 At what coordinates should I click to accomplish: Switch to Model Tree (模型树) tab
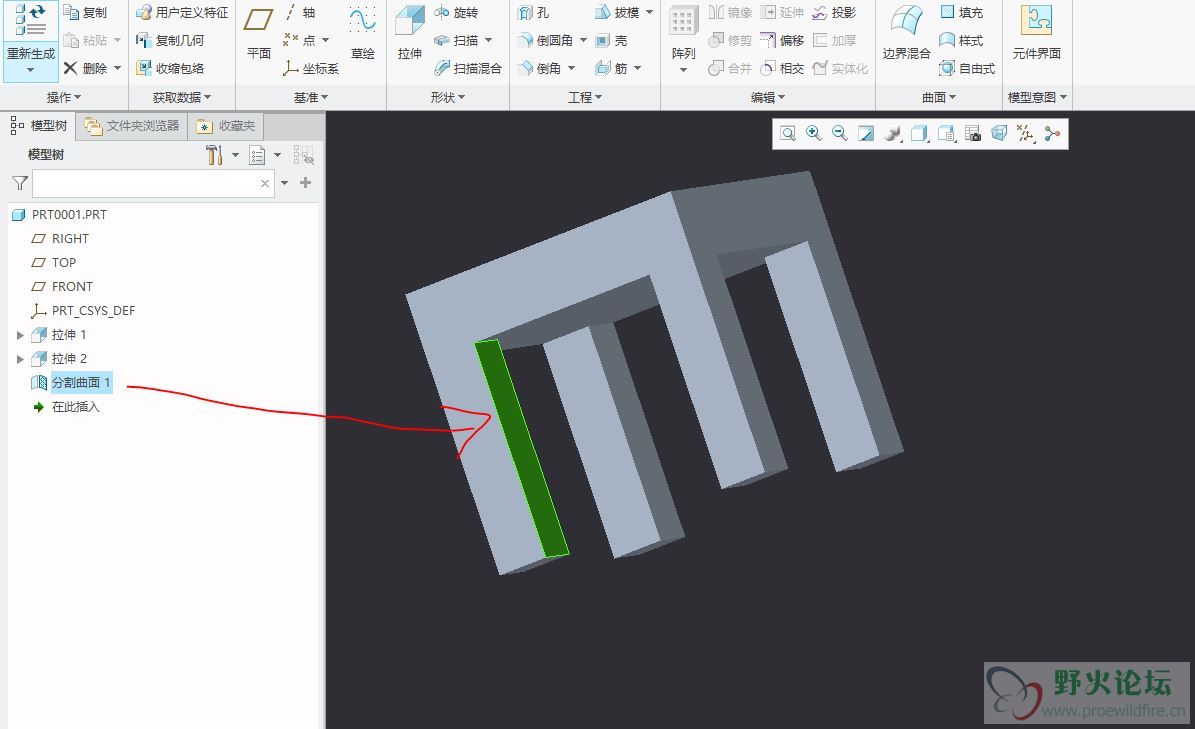[39, 126]
